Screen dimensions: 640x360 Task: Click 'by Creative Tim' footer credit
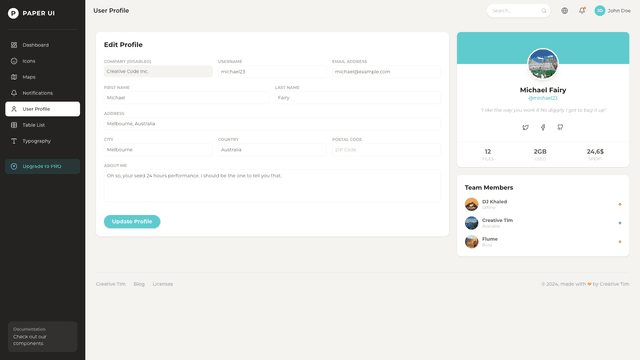(611, 284)
